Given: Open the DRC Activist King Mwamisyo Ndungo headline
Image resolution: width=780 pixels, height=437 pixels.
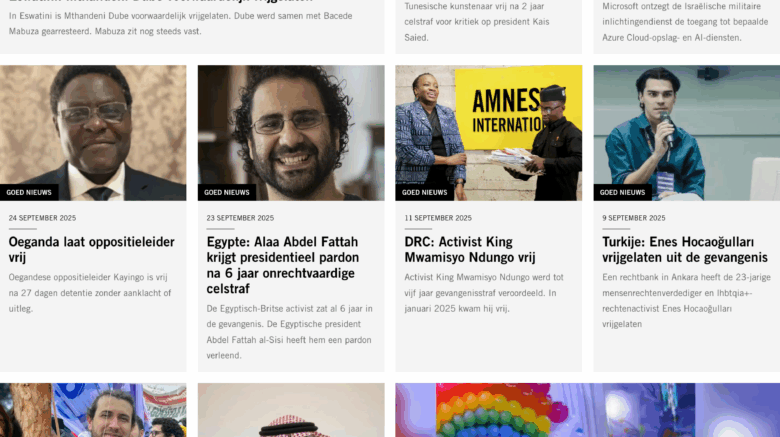Looking at the screenshot, I should pos(470,249).
